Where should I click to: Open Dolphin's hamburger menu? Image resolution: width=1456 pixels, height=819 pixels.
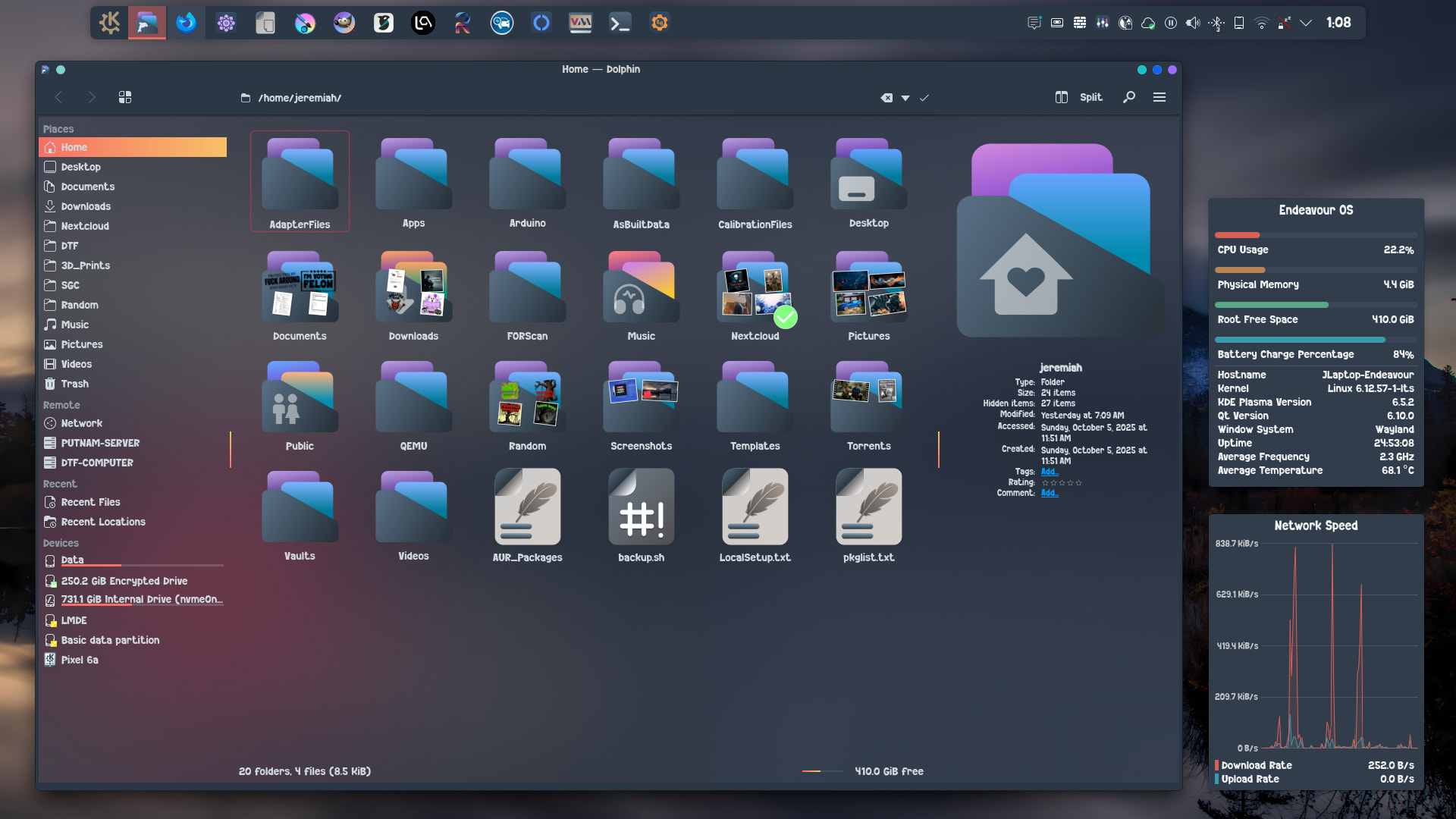coord(1159,97)
